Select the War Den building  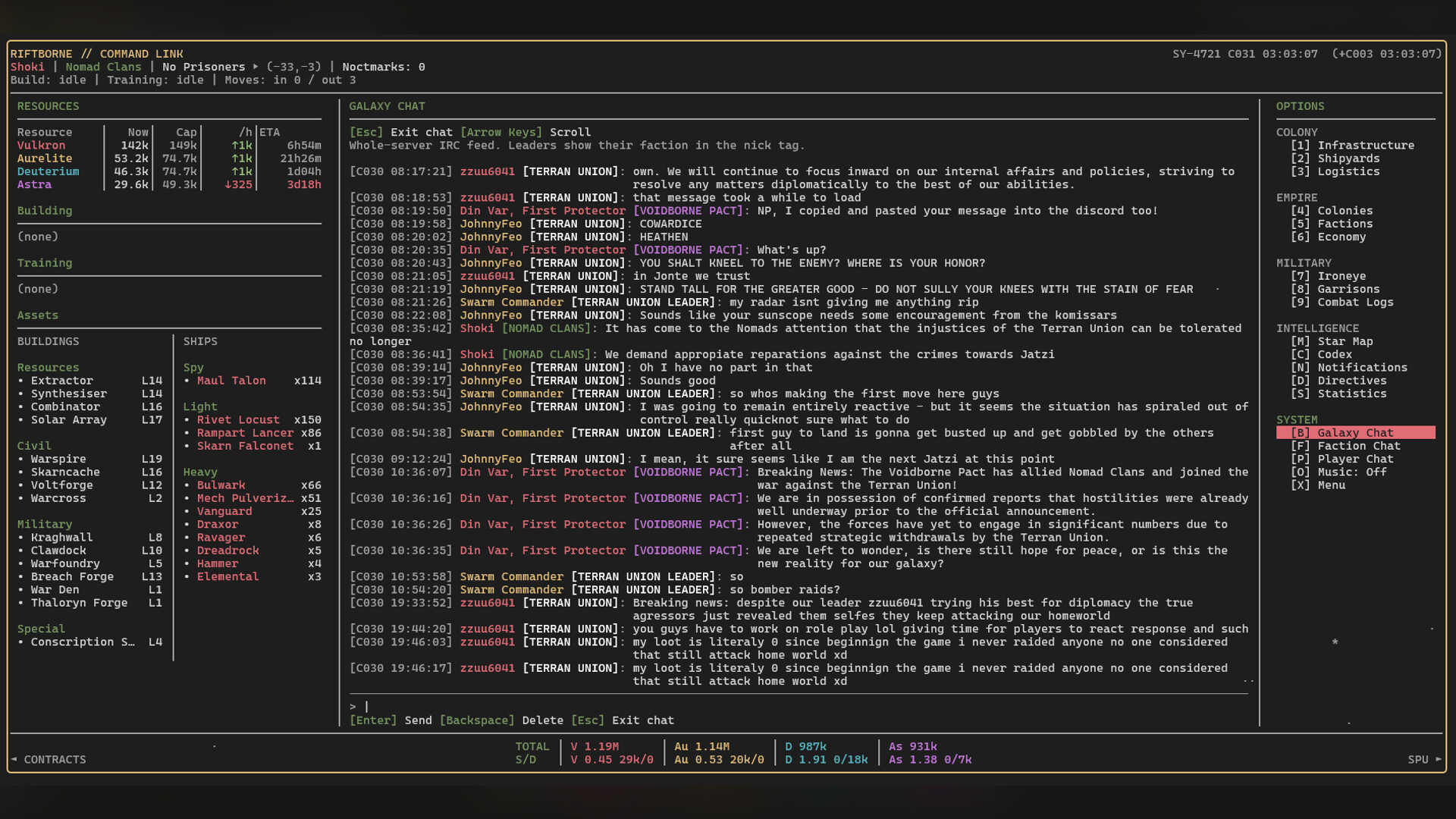pos(90,589)
